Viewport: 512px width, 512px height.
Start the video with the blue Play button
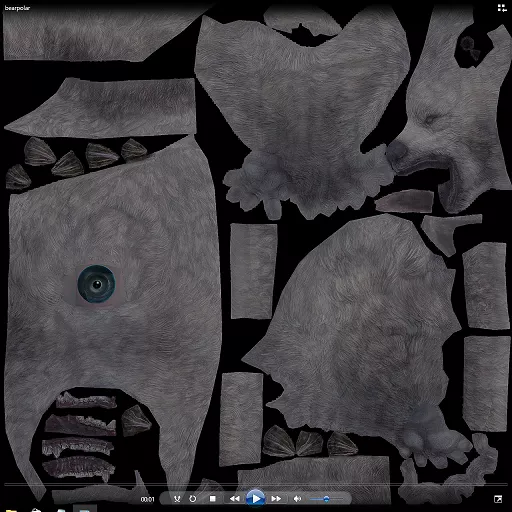255,499
